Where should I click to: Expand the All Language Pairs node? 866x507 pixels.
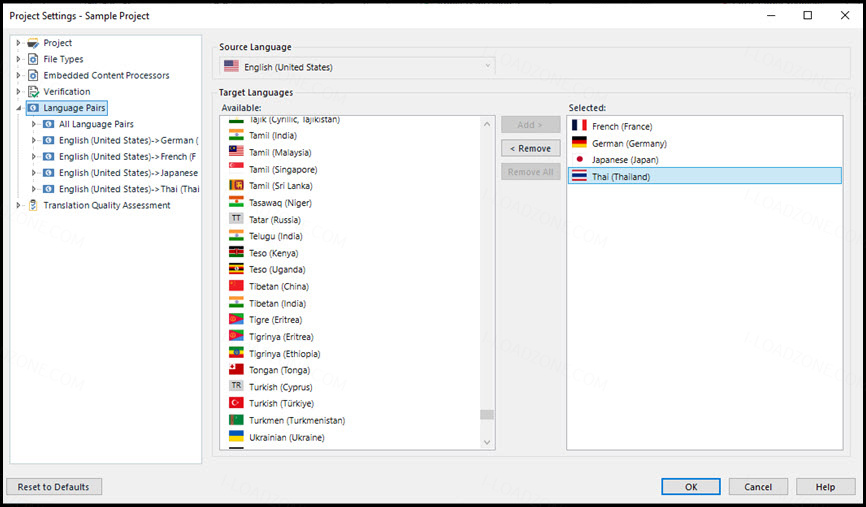[x=34, y=124]
